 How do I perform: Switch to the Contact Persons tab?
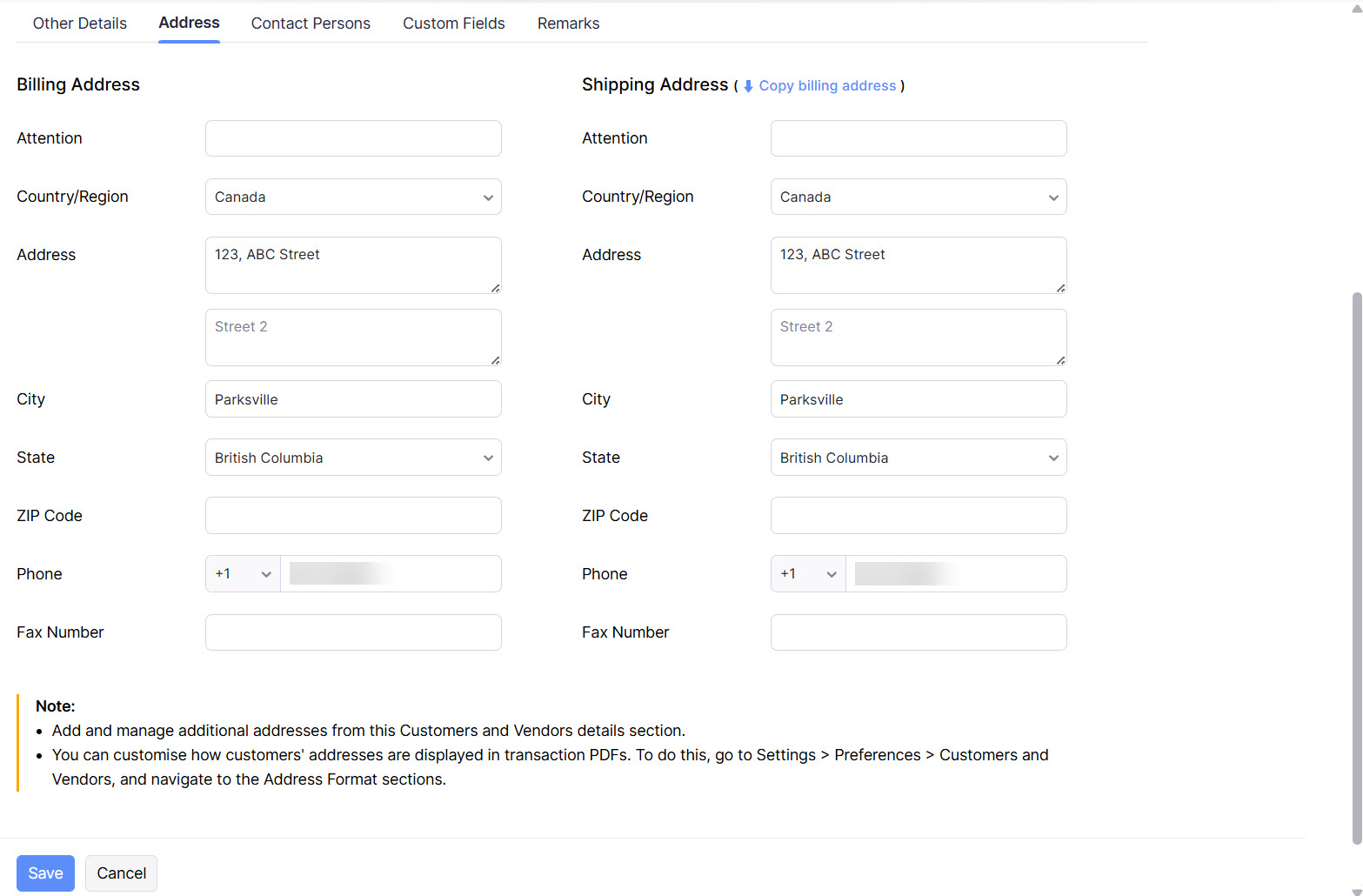311,23
